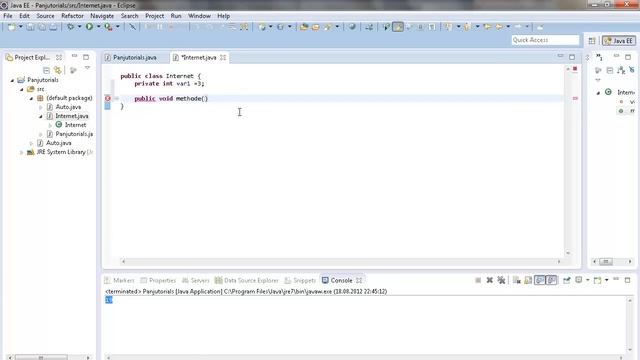Viewport: 640px width, 360px height.
Task: Toggle Scroll Lock in Console toolbar
Action: [528, 280]
